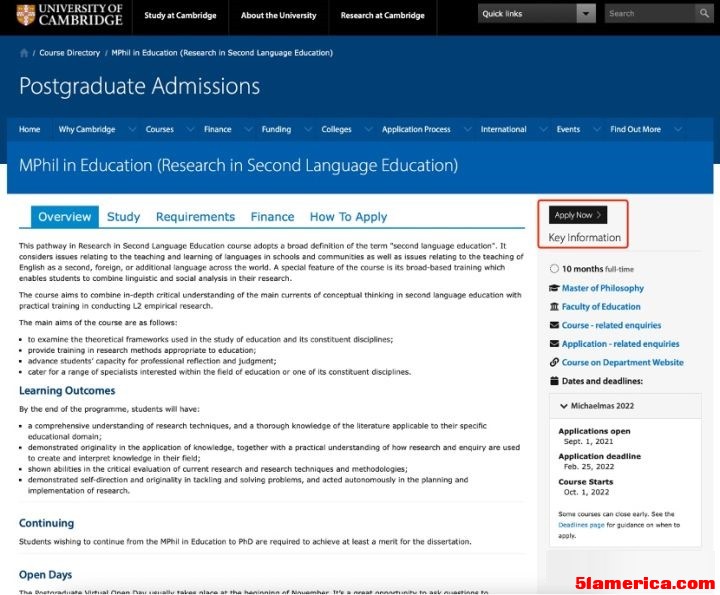Select the Overview tab
The image size is (720, 595).
pos(65,217)
